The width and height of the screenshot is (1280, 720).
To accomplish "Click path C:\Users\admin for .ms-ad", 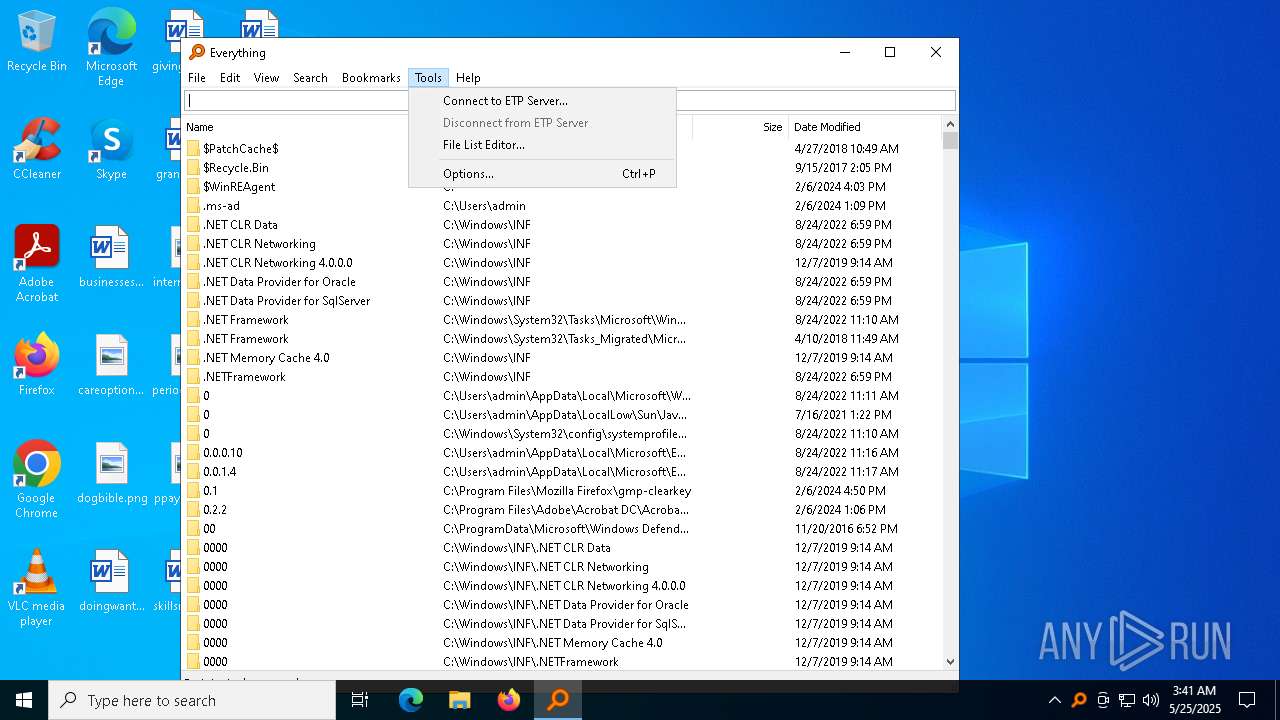I will [x=484, y=206].
